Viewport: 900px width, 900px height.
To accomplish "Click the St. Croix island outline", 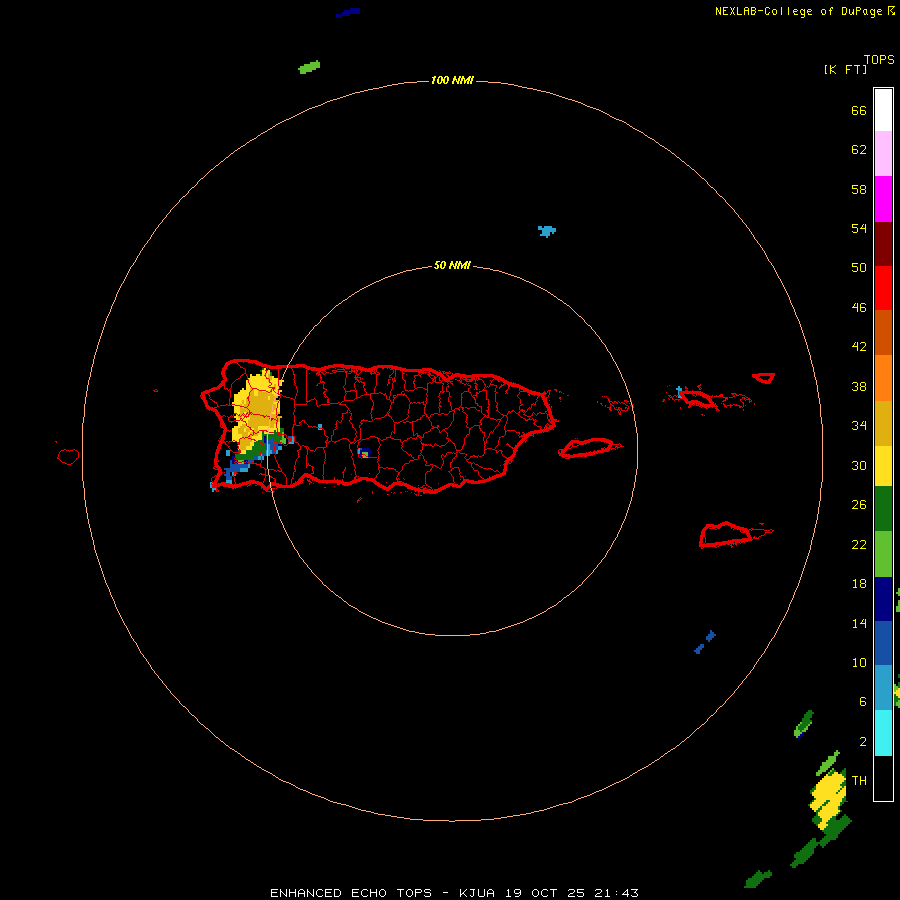I will coord(726,535).
